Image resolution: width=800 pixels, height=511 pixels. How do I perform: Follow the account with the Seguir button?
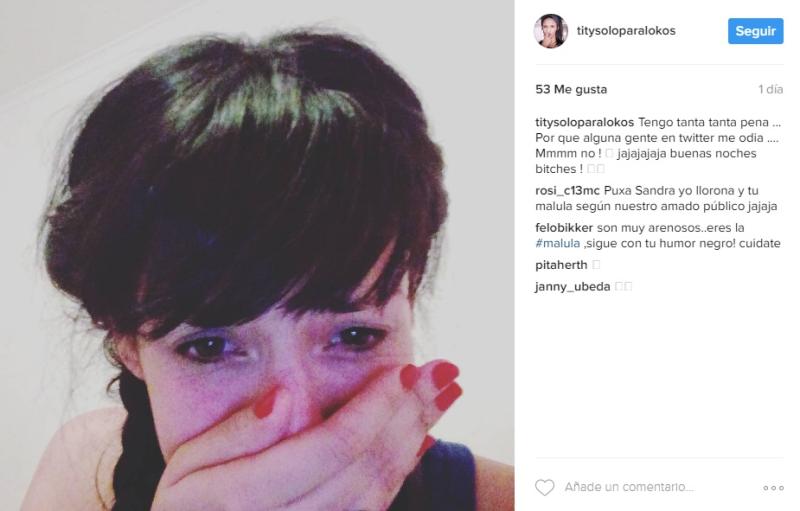(x=755, y=31)
